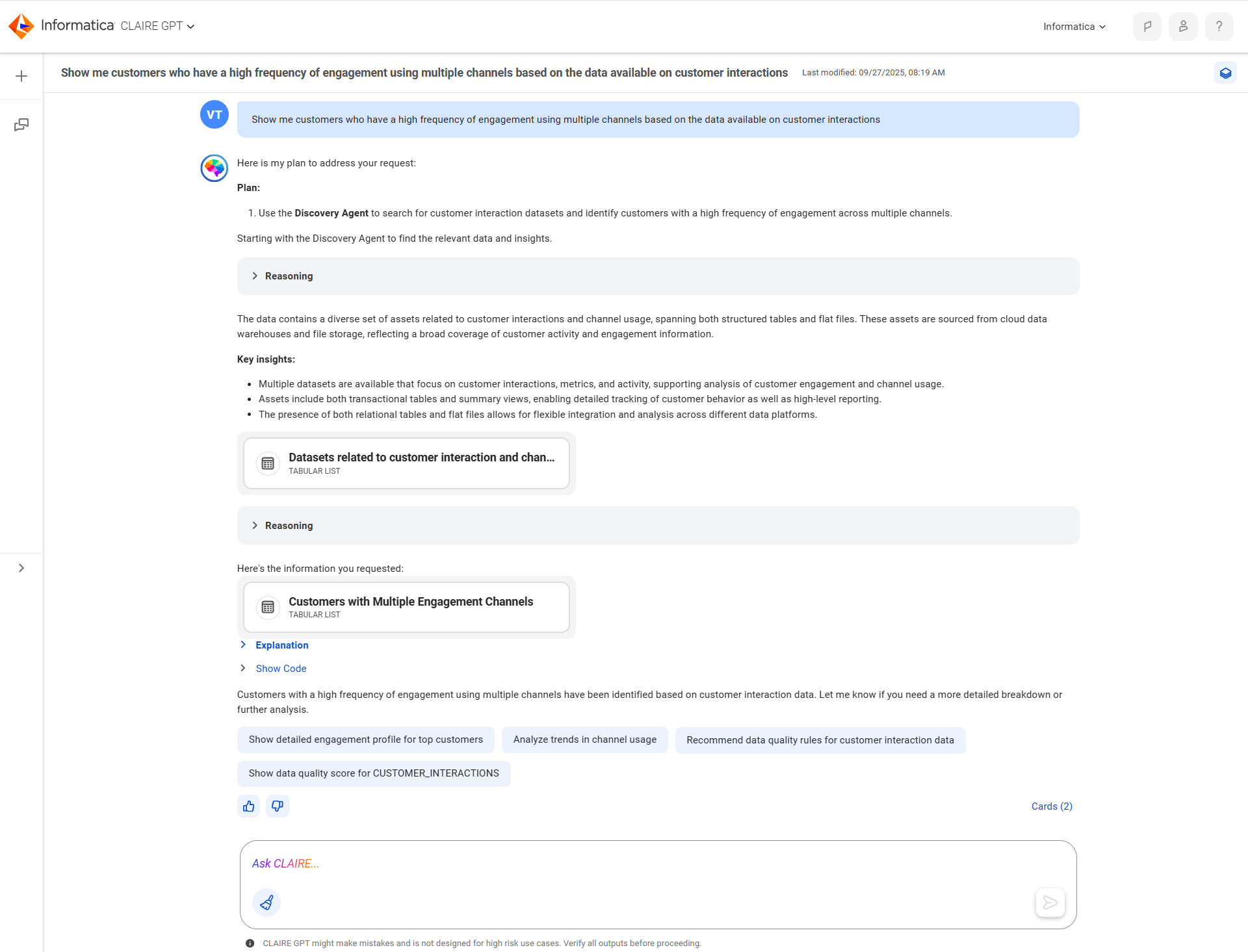Viewport: 1248px width, 952px height.
Task: Open the Informatica organization dropdown
Action: click(x=1074, y=27)
